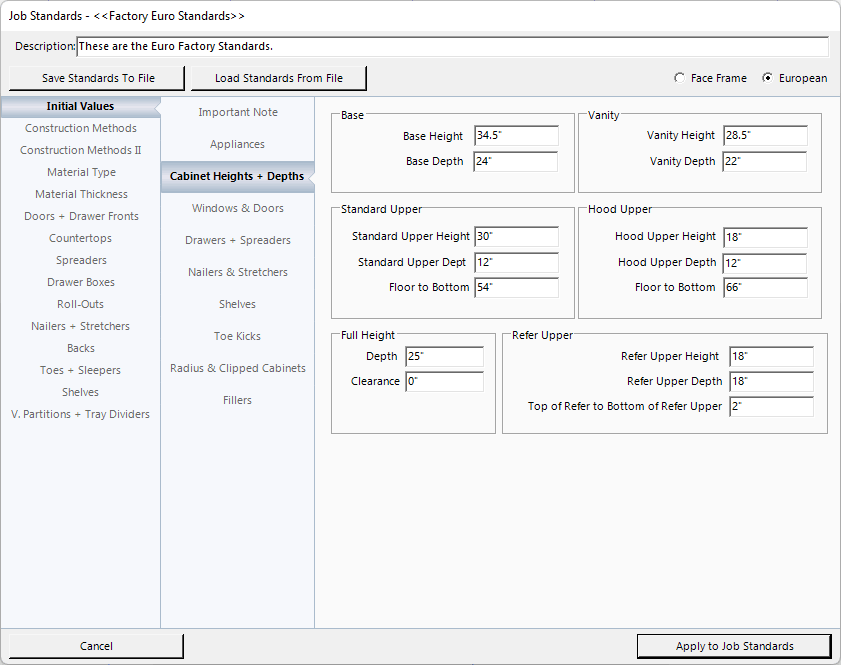The height and width of the screenshot is (665, 841).
Task: Cancel the Job Standards dialog
Action: (96, 646)
